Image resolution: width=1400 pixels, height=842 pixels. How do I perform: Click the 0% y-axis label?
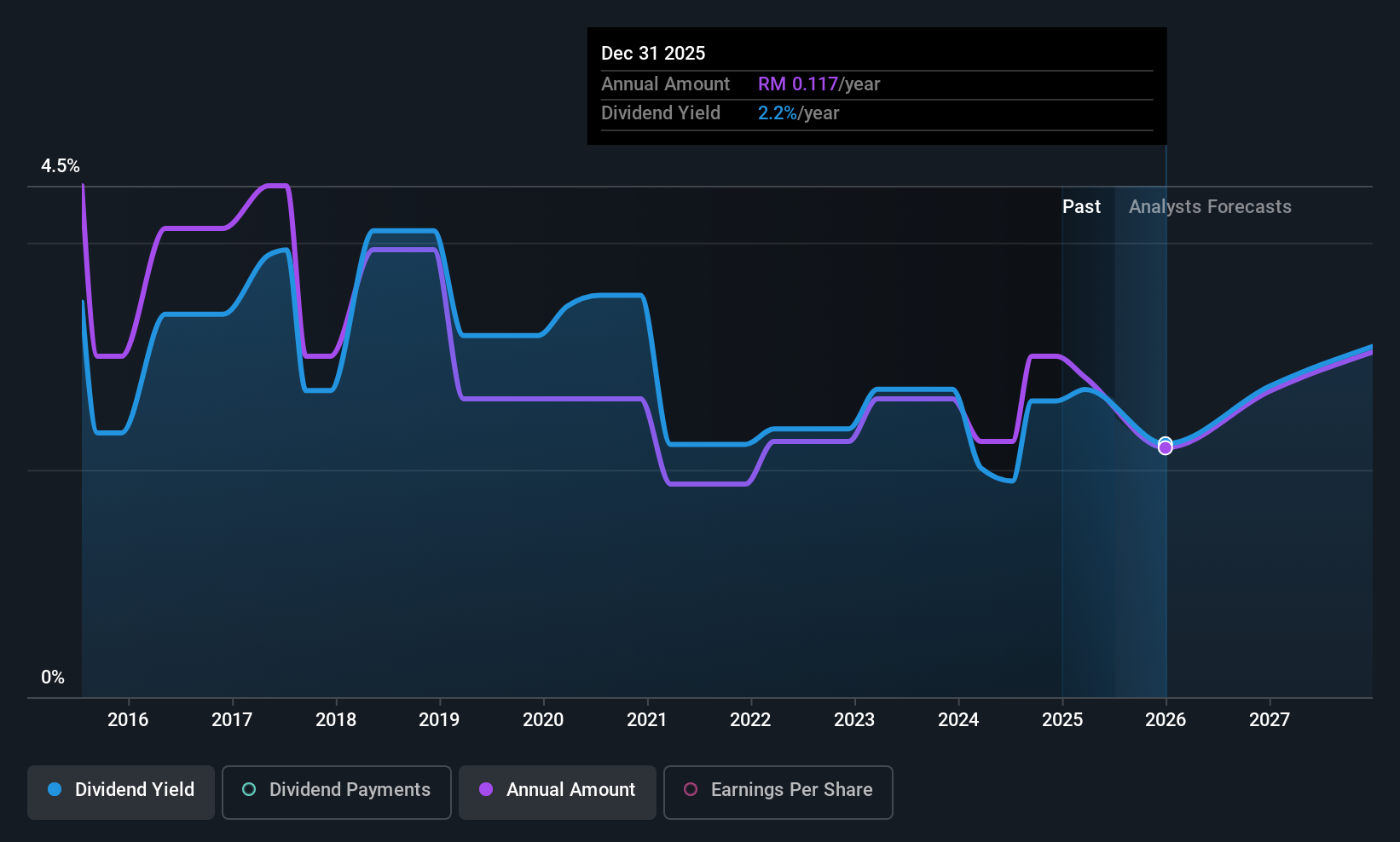click(x=53, y=677)
